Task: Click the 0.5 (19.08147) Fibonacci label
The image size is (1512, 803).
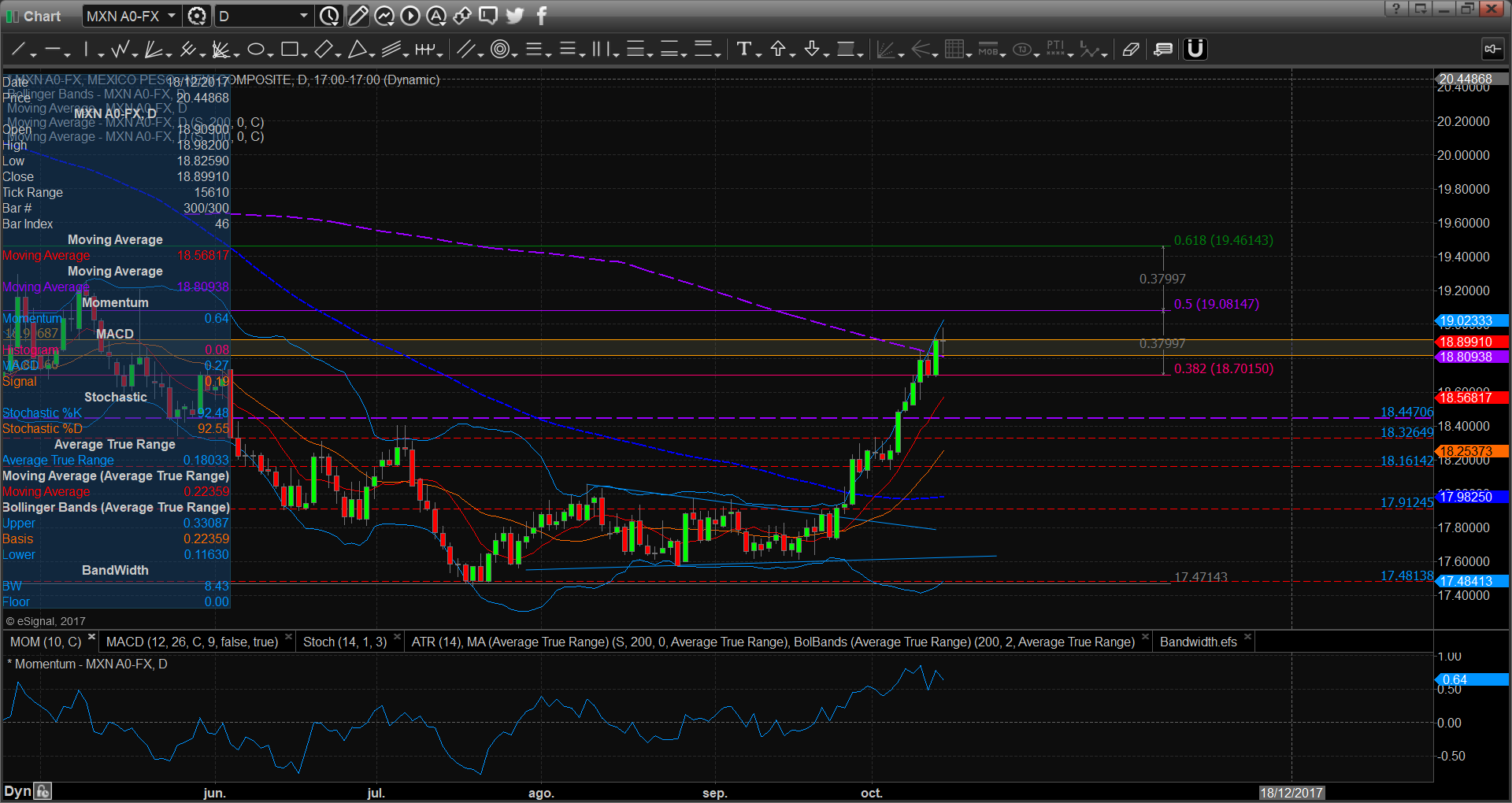Action: 1216,304
